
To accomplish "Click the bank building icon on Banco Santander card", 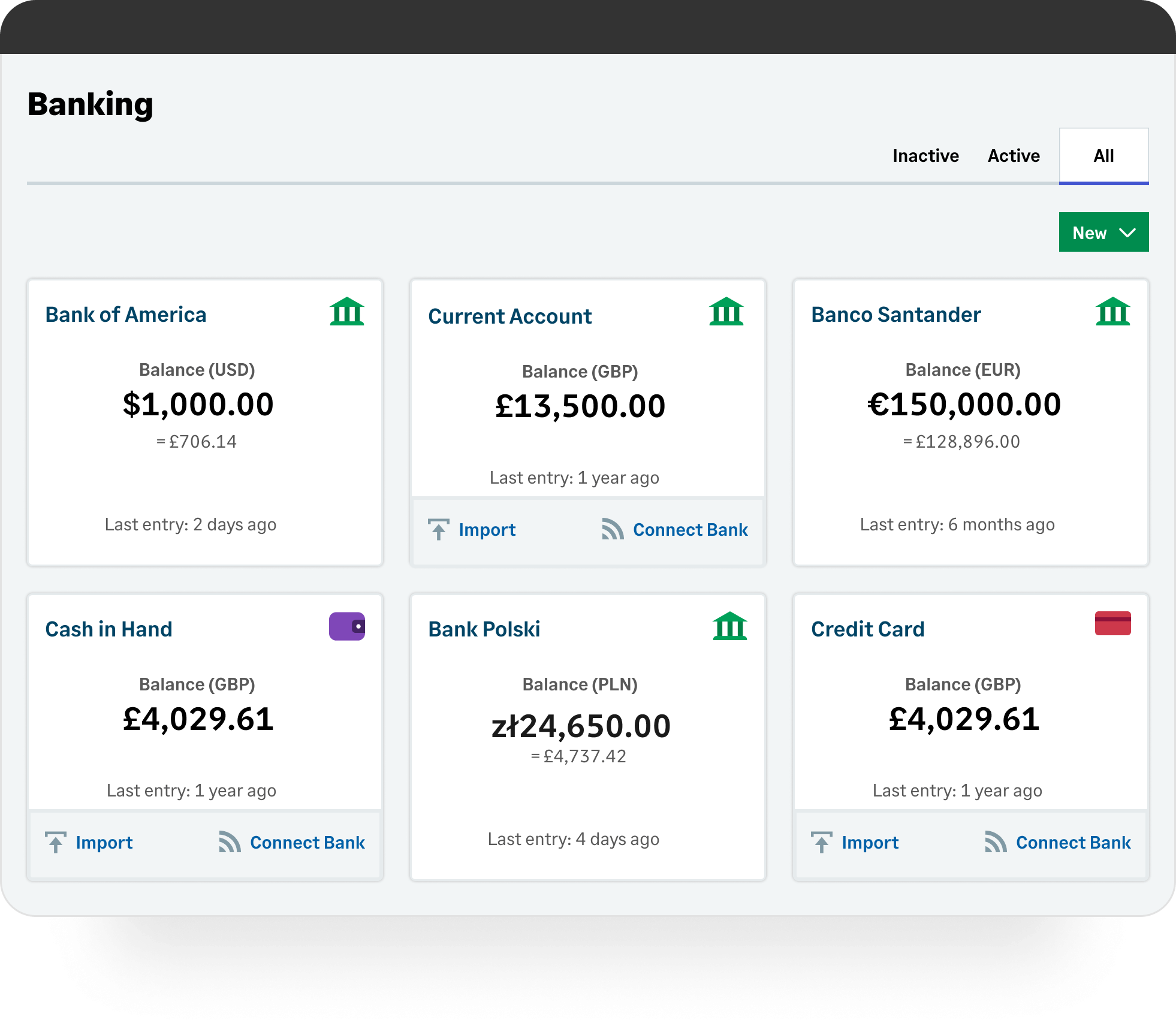I will click(1112, 312).
